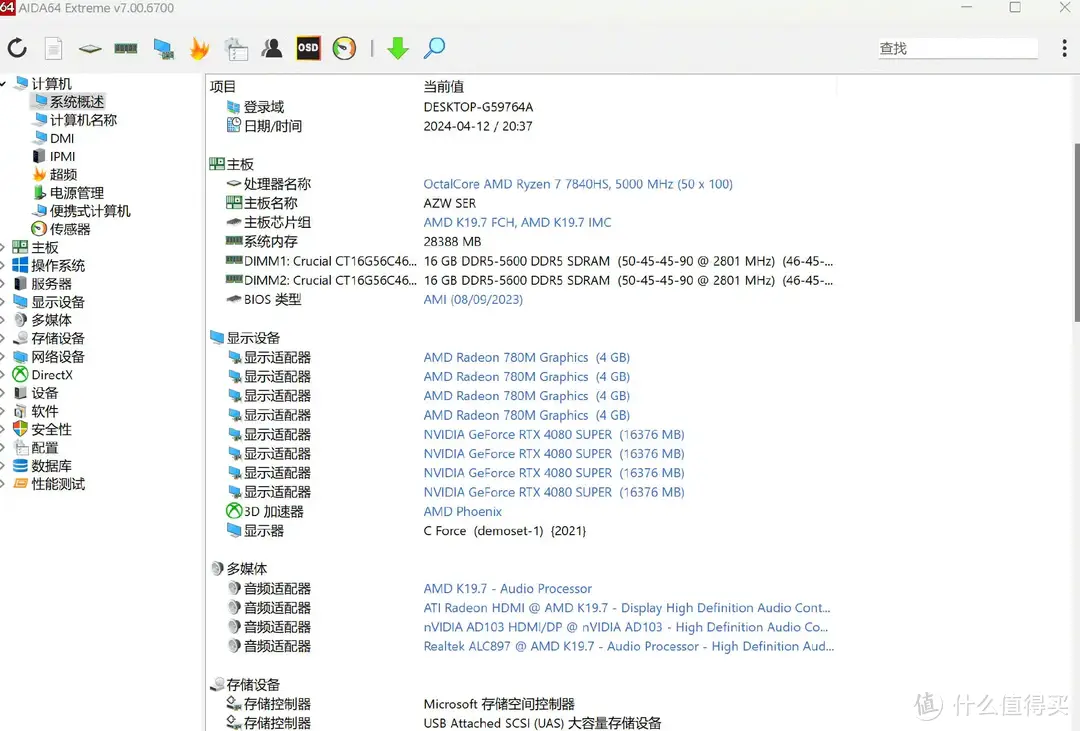
Task: Open the nVIDIA AD103 HDMI/DP audio link
Action: [625, 627]
